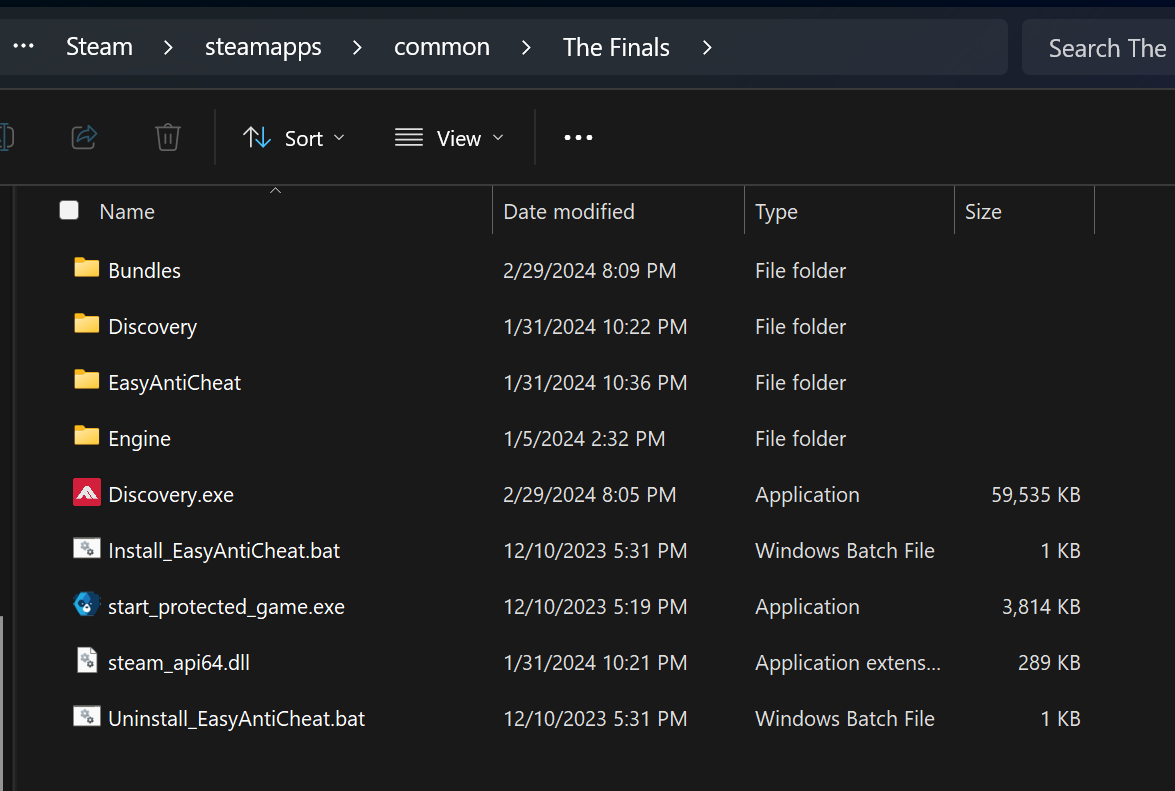Click the Engine folder name
This screenshot has height=791, width=1175.
(x=139, y=439)
